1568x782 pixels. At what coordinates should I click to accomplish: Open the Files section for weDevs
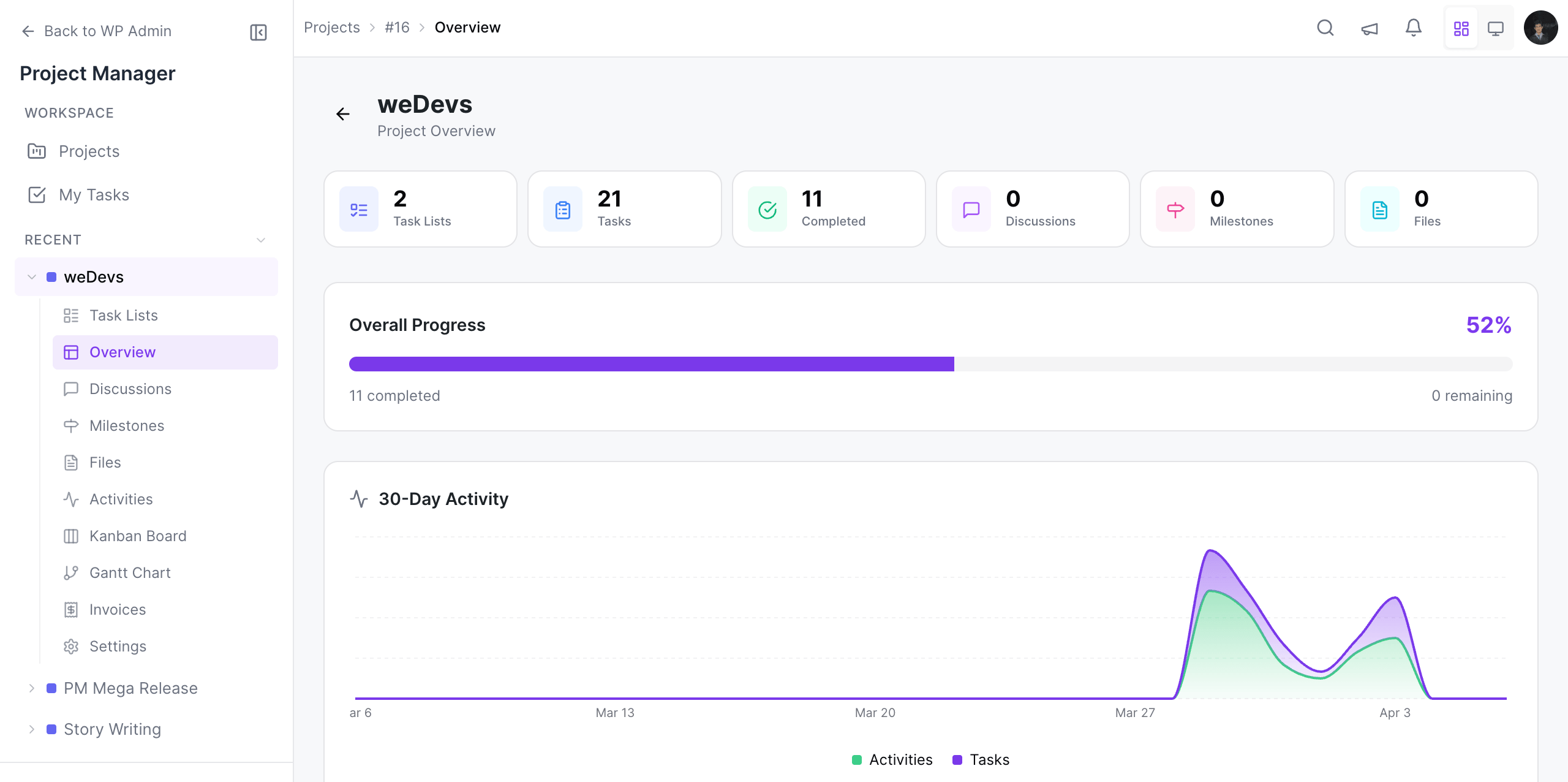(x=105, y=462)
